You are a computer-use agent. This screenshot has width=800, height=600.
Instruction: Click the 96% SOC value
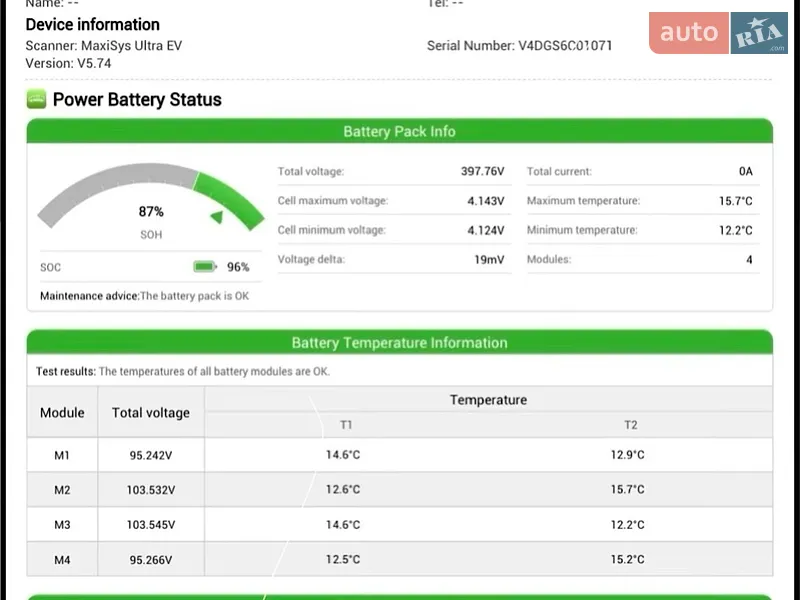point(238,267)
